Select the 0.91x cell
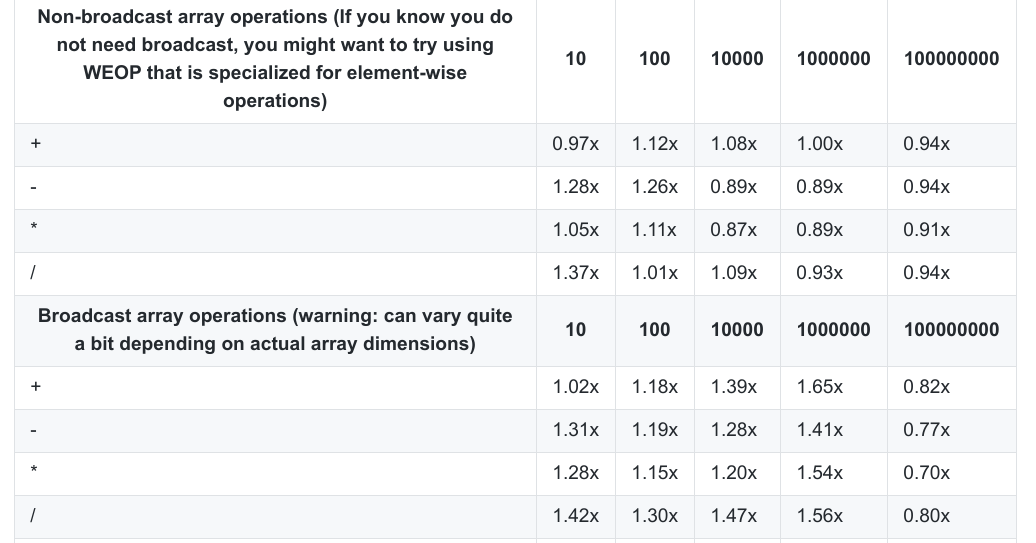Screen dimensions: 1036x543 [926, 230]
